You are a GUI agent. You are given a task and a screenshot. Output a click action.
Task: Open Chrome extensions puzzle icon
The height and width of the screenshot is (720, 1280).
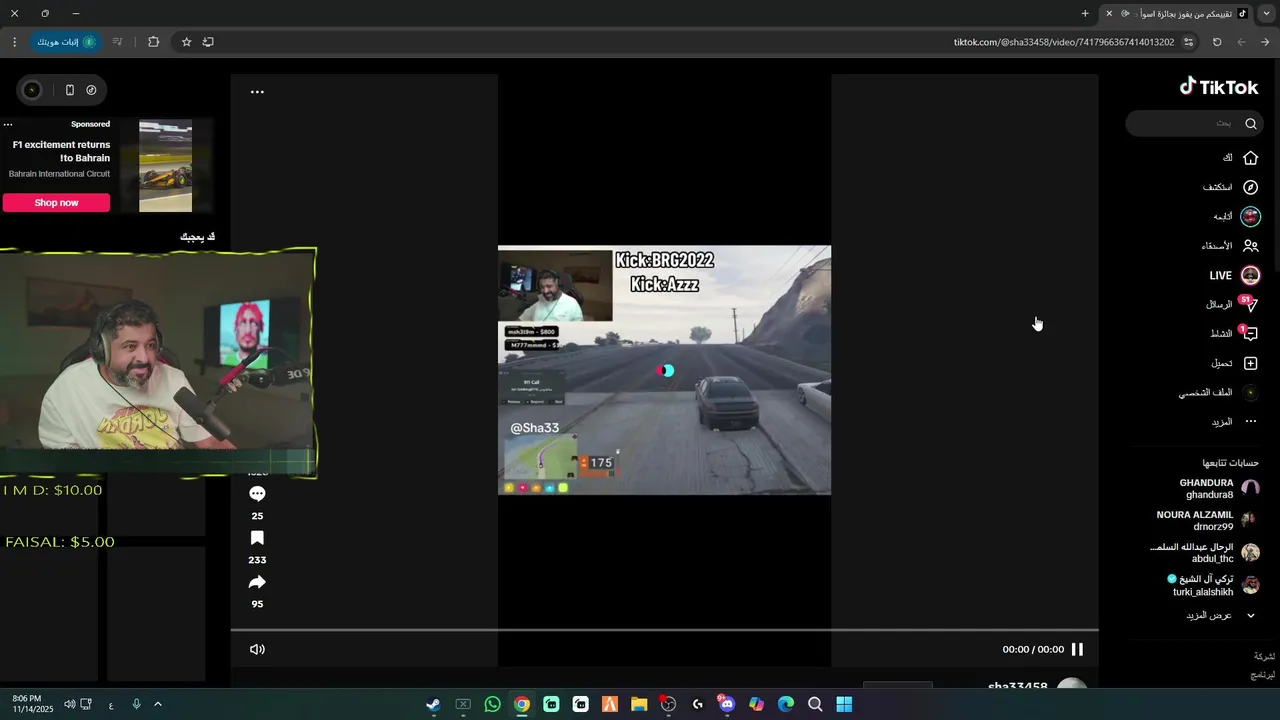coord(153,42)
